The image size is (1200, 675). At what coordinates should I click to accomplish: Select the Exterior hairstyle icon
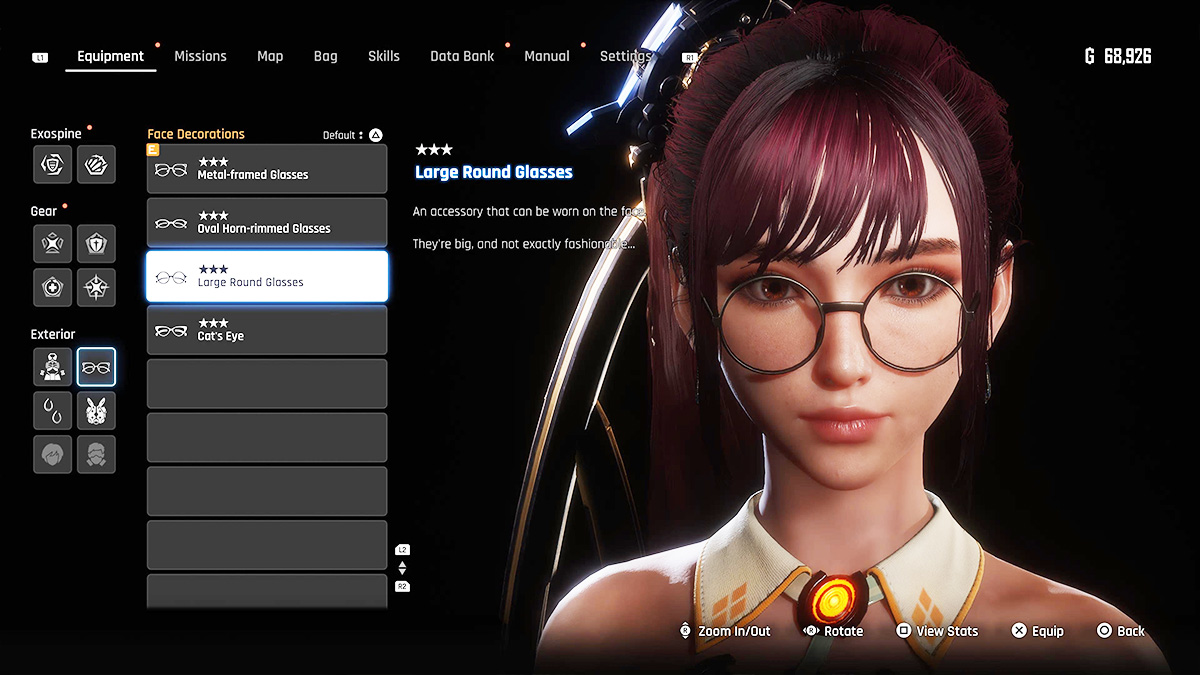(52, 454)
